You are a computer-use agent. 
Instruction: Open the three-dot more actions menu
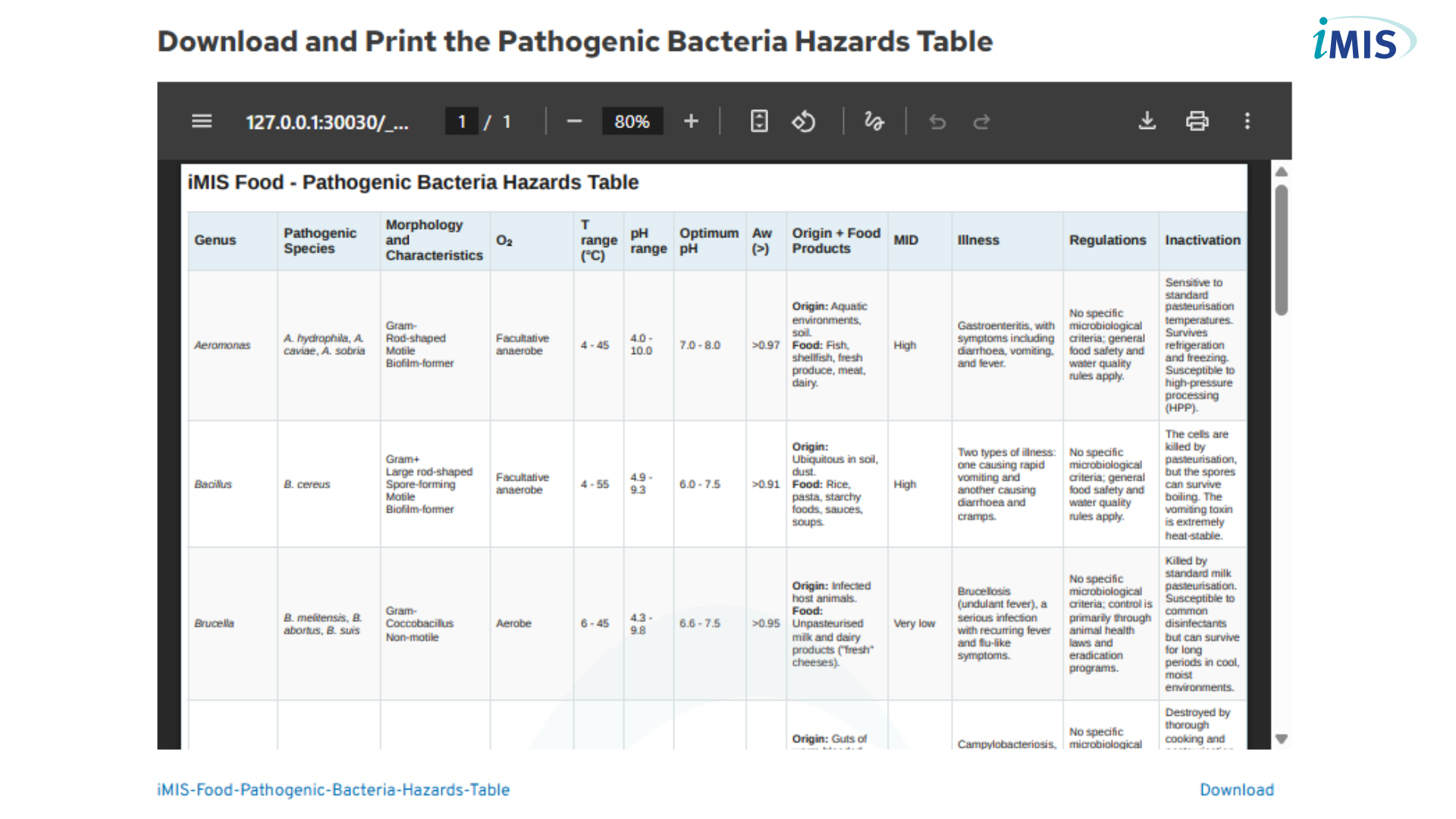[x=1247, y=121]
